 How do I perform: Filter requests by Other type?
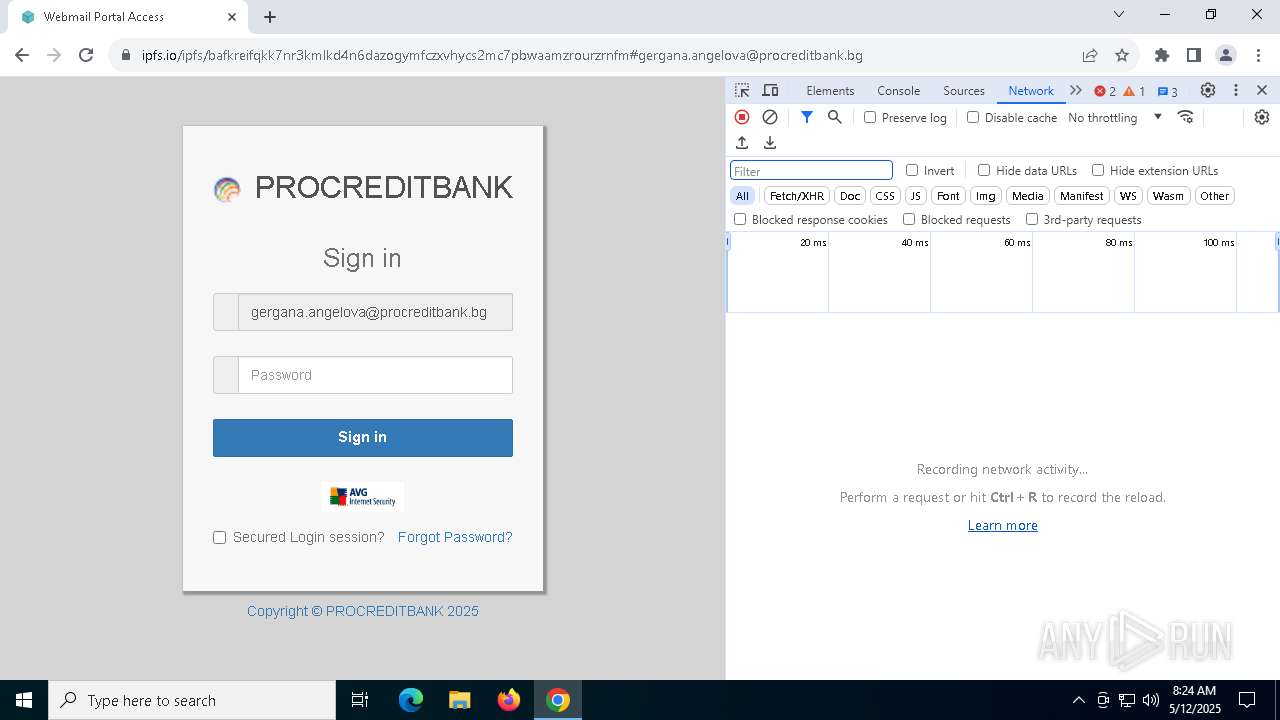tap(1215, 196)
